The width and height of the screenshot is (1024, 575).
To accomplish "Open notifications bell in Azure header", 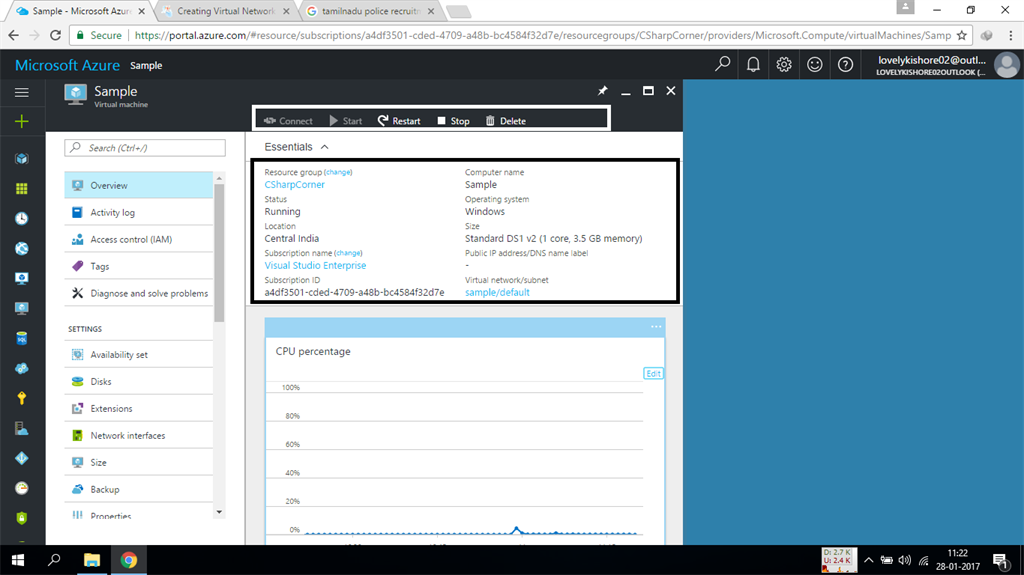I will coord(753,64).
